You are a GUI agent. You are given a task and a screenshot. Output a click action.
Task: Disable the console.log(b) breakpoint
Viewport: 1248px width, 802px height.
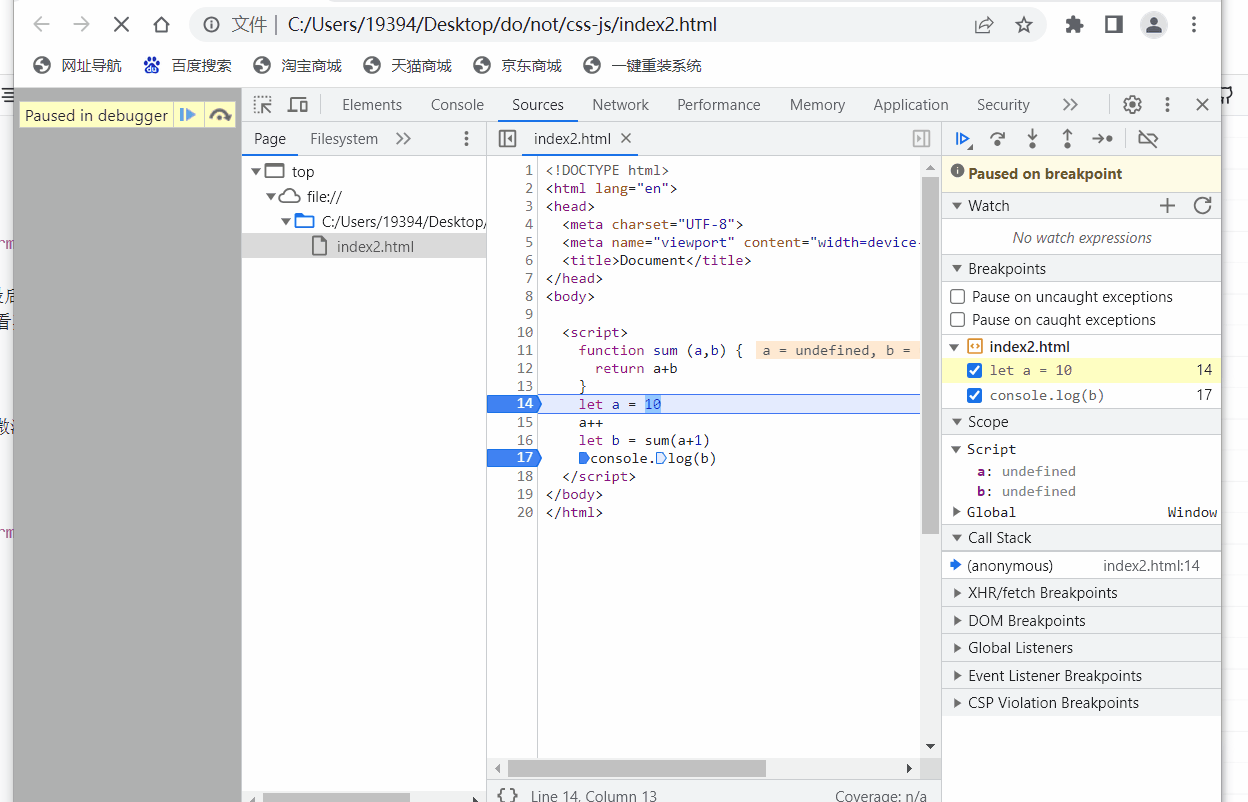coord(975,395)
